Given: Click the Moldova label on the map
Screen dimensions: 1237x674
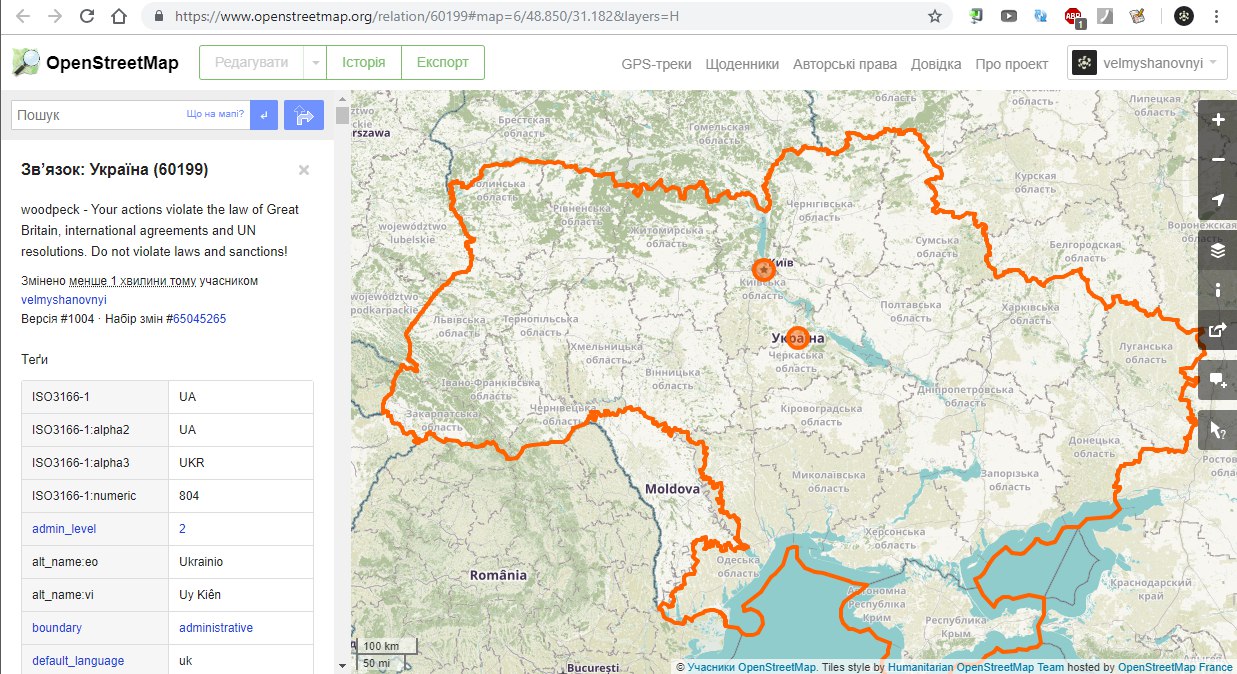Looking at the screenshot, I should (672, 489).
